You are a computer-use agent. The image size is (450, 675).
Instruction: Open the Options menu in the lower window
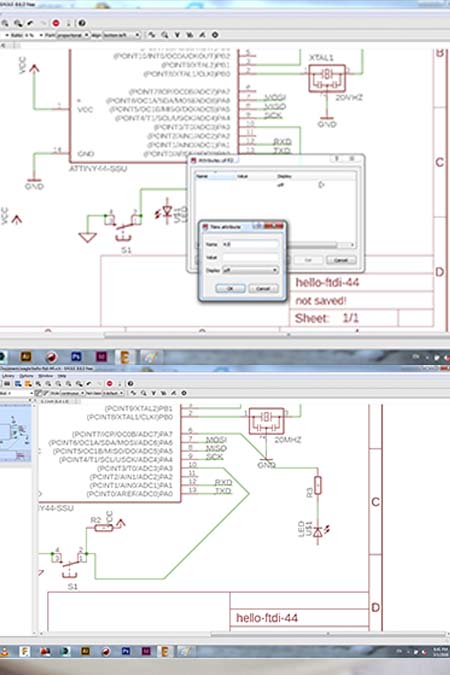[x=26, y=376]
